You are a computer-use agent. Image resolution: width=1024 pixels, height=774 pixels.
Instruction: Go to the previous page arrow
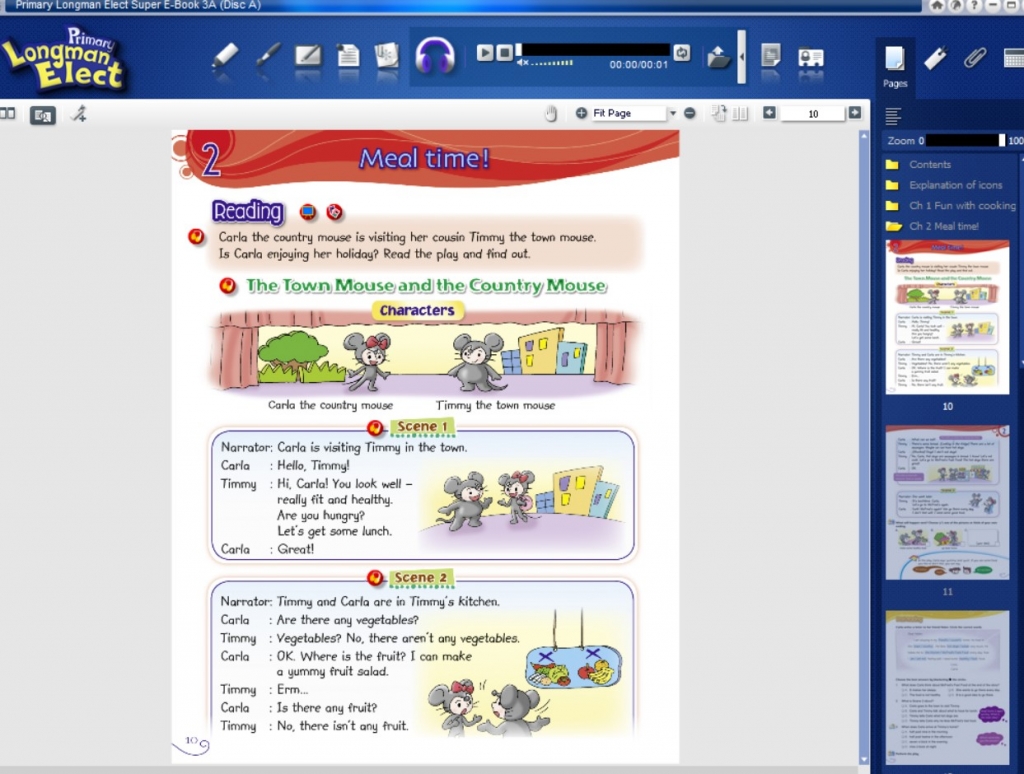(769, 113)
